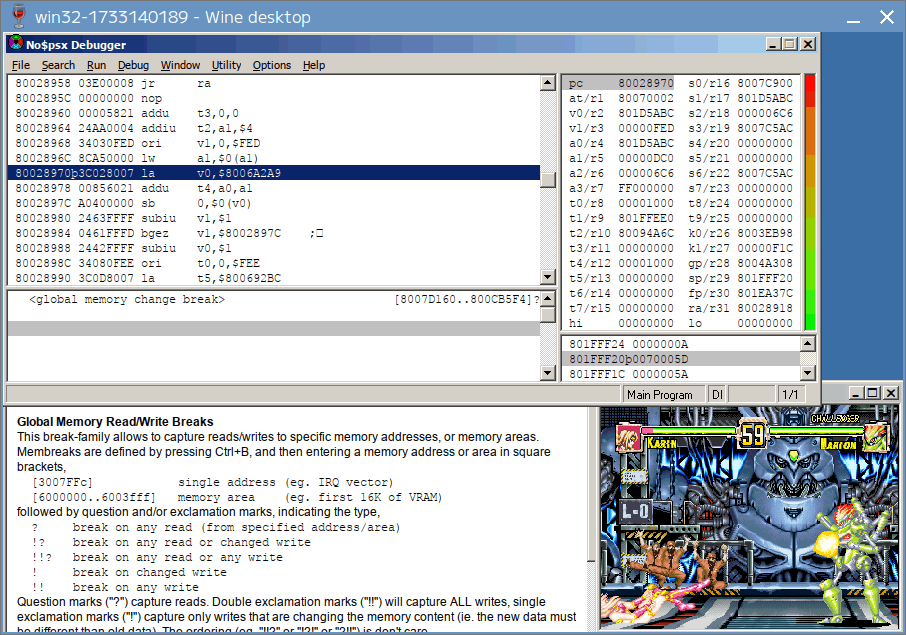The height and width of the screenshot is (635, 906).
Task: Minimize the game display window
Action: click(856, 393)
